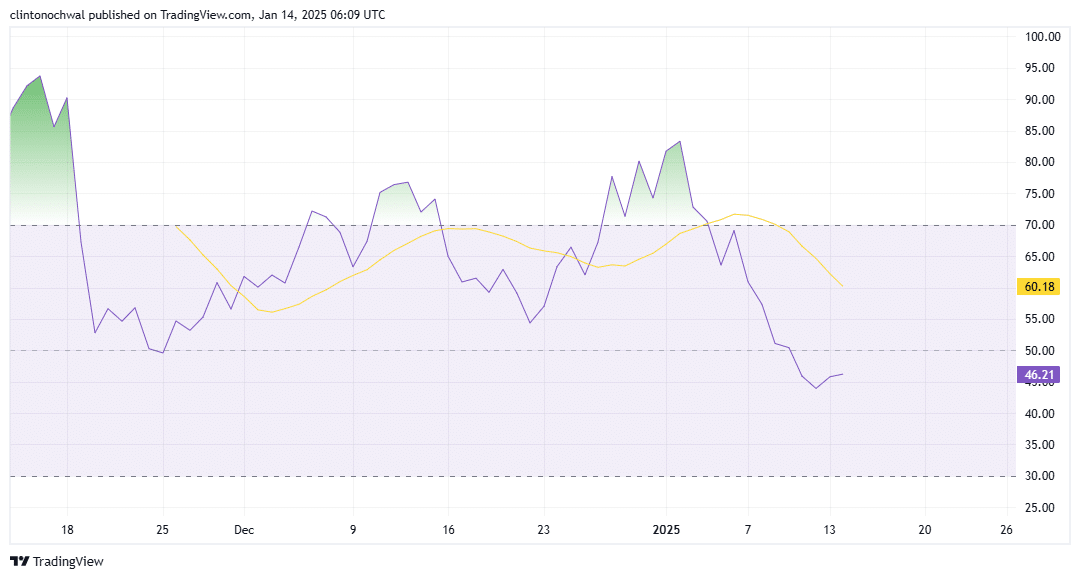Click the 25.00 label on price scale
This screenshot has width=1080, height=579.
[1041, 508]
